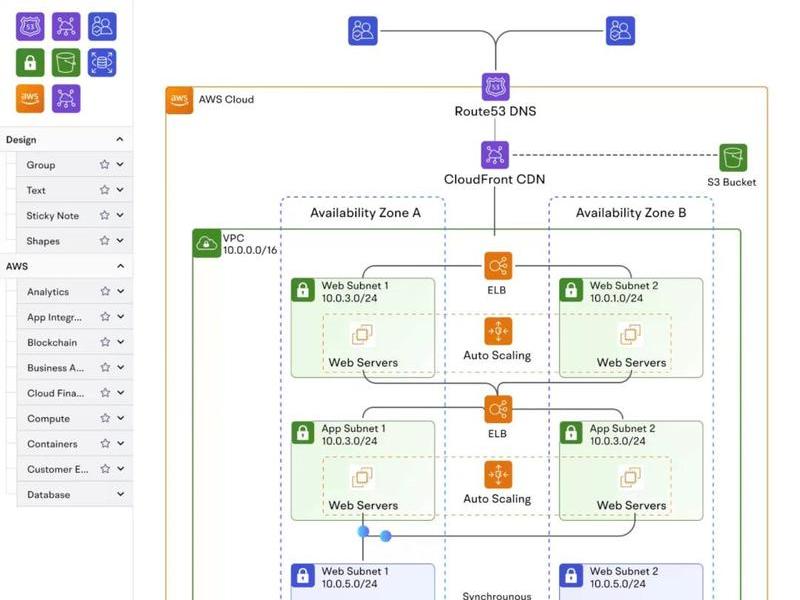Star the Sticky Note item
The height and width of the screenshot is (600, 800).
pos(105,215)
